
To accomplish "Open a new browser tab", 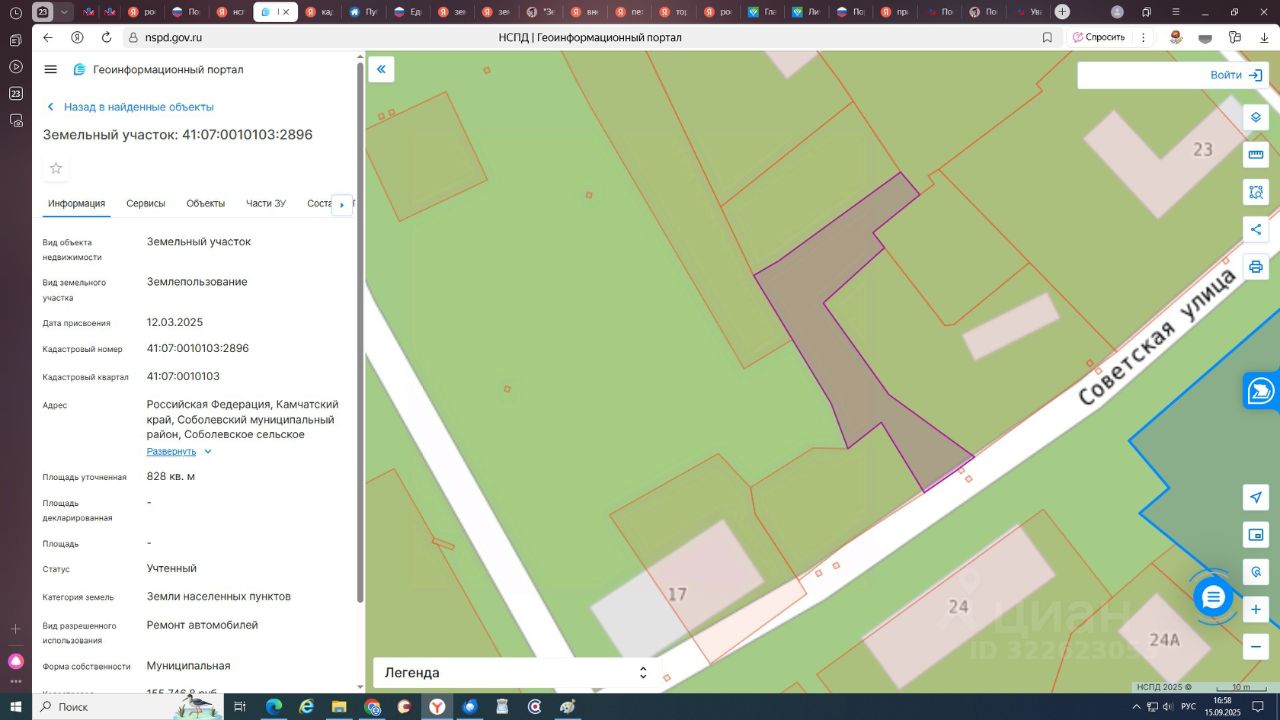I will 1062,12.
